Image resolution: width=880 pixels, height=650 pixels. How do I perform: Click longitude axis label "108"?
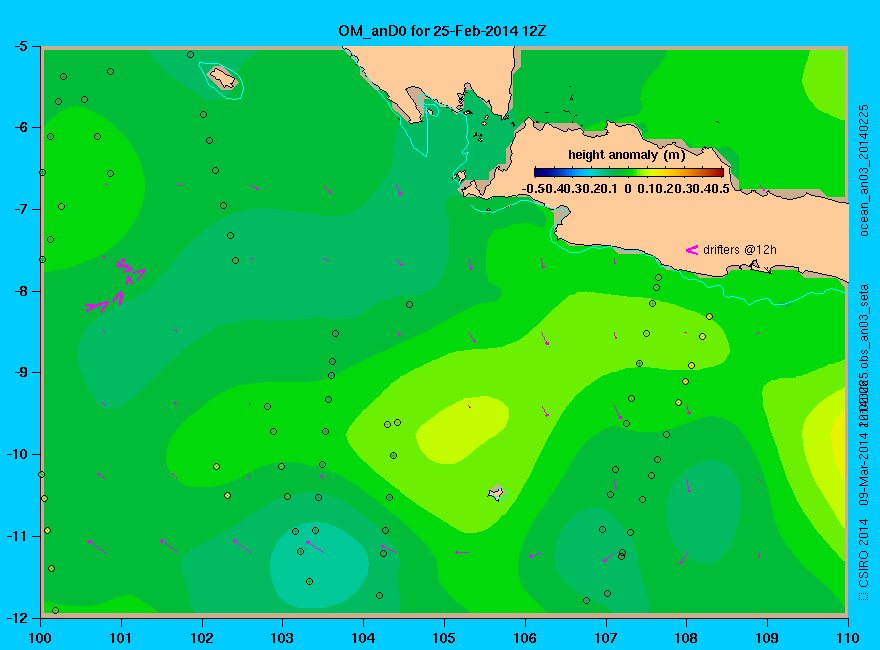coord(686,638)
